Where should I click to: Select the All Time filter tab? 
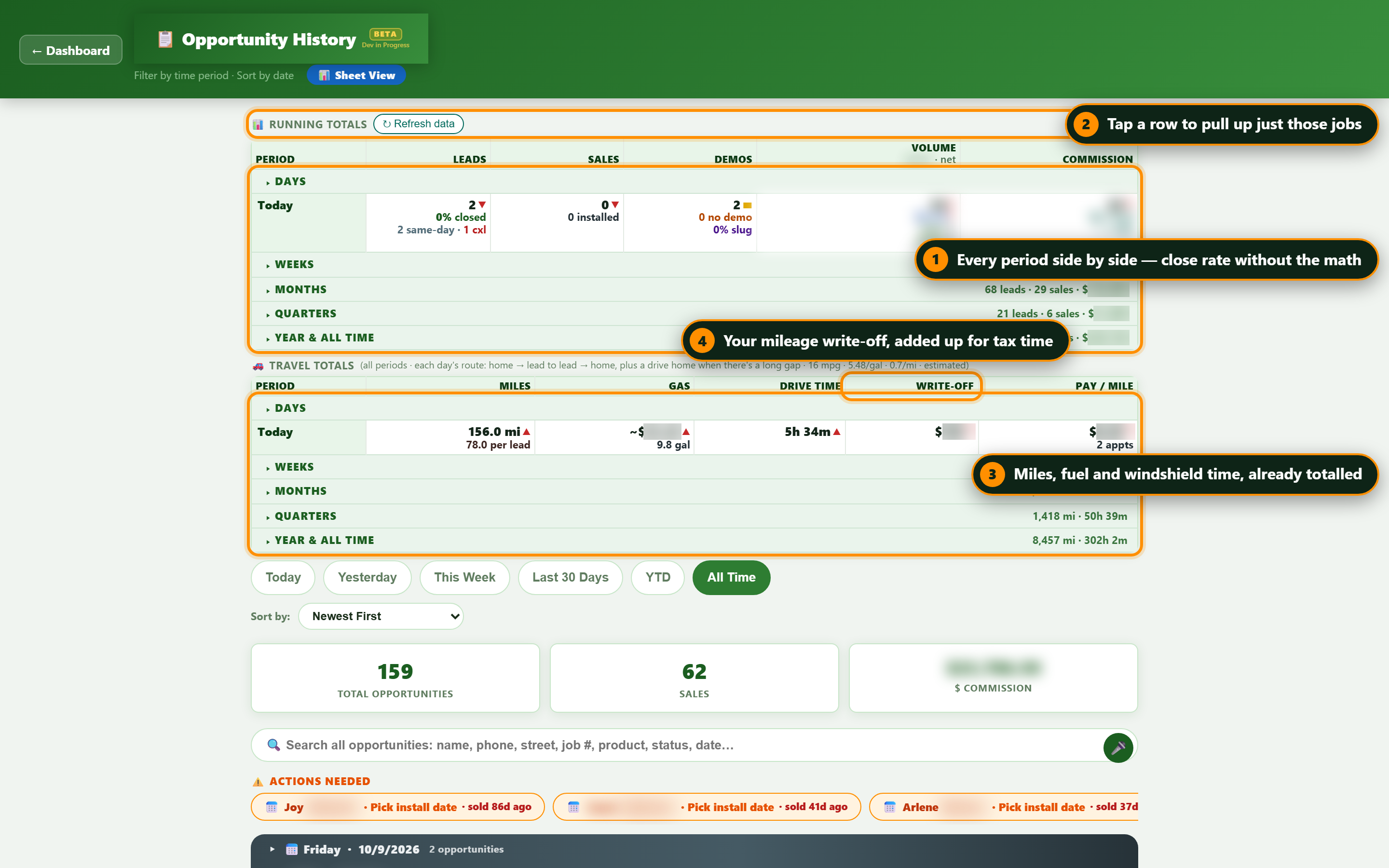[x=731, y=578]
